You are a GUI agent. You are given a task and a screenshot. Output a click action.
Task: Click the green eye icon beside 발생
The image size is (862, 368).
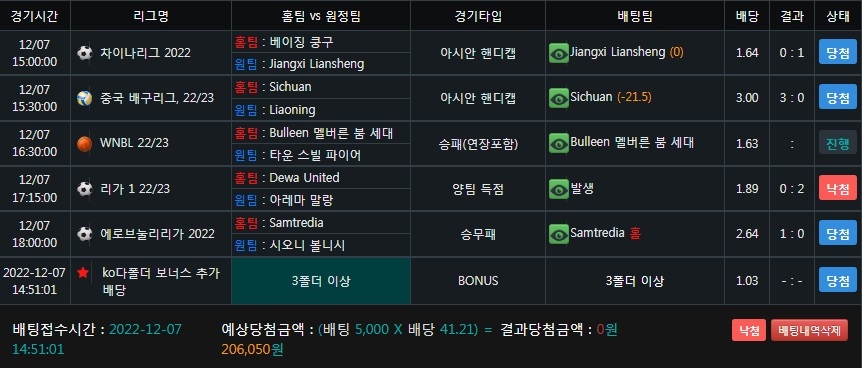point(559,189)
